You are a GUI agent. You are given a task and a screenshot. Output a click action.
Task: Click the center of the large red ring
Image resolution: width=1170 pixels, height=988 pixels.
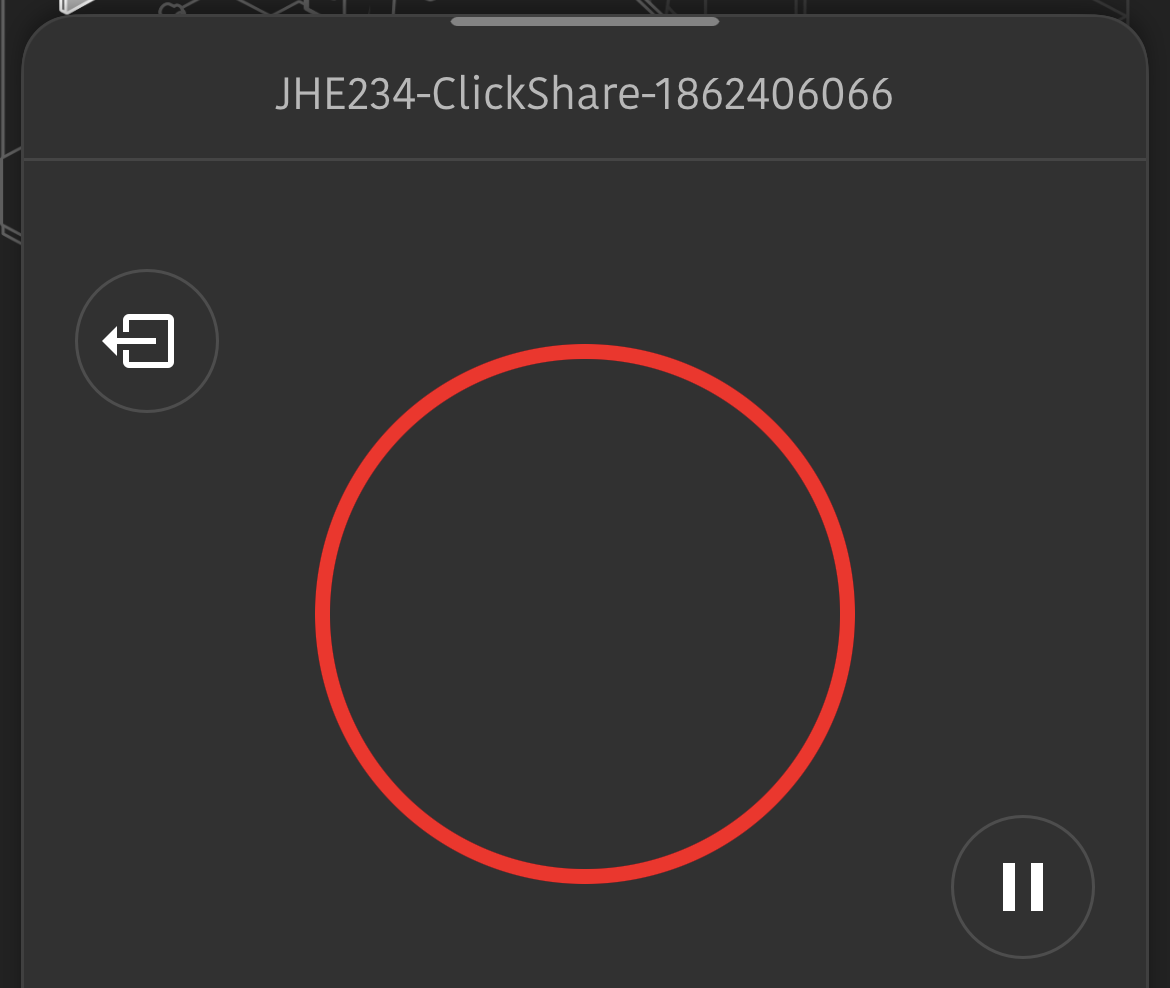coord(585,614)
